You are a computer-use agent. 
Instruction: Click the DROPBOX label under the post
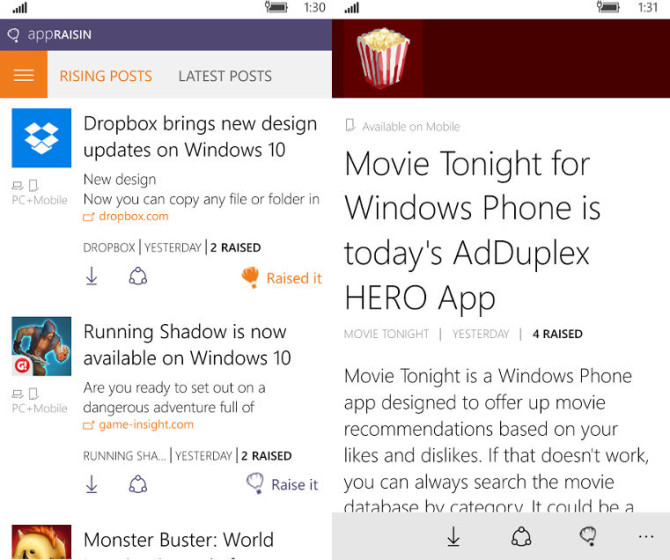click(x=109, y=247)
